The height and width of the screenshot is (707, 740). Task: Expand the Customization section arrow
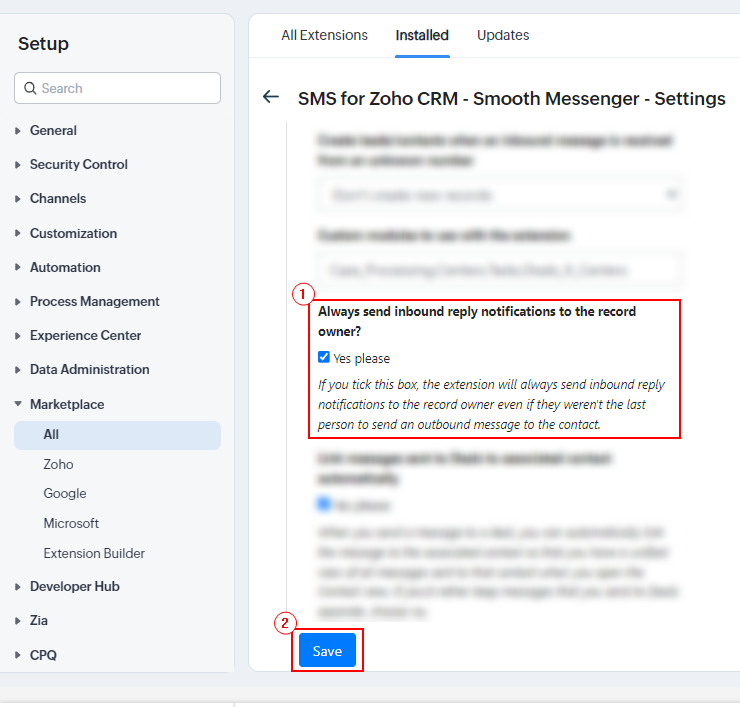click(x=17, y=233)
